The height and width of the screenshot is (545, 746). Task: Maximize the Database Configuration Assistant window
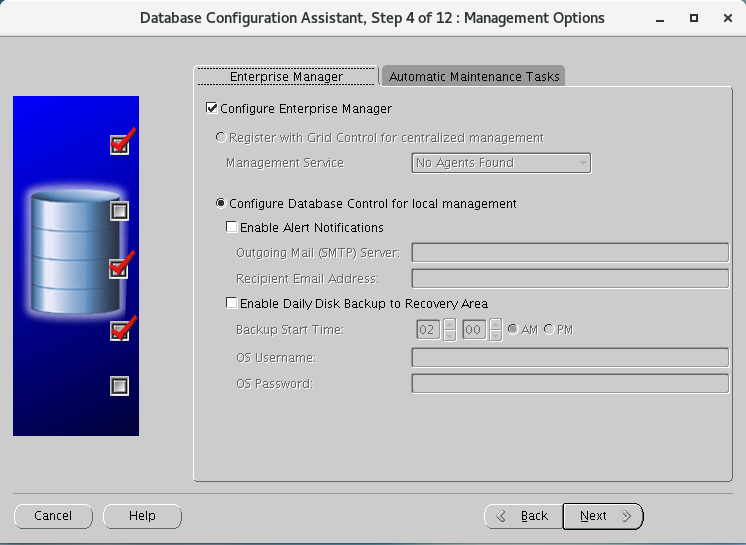[x=694, y=18]
